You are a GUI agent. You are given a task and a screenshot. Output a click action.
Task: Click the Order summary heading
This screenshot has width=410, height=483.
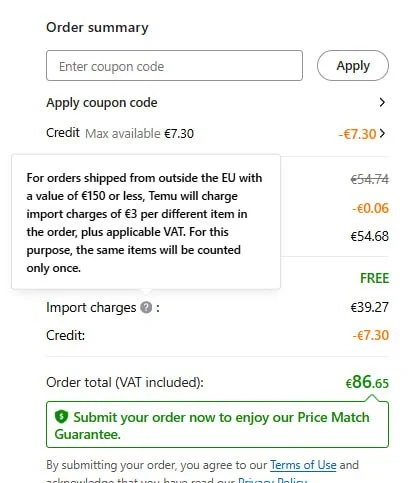click(x=97, y=27)
